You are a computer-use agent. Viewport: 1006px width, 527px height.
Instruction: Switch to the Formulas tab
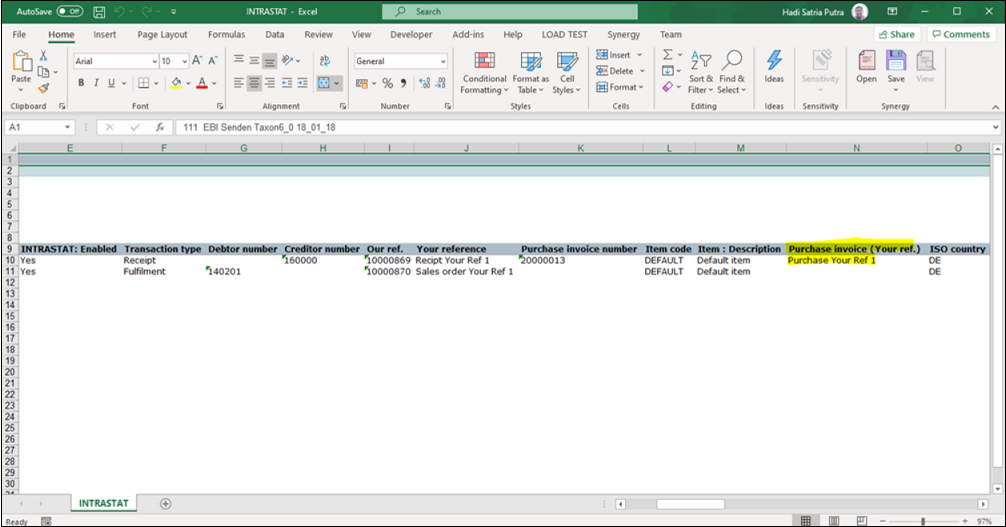(x=226, y=34)
